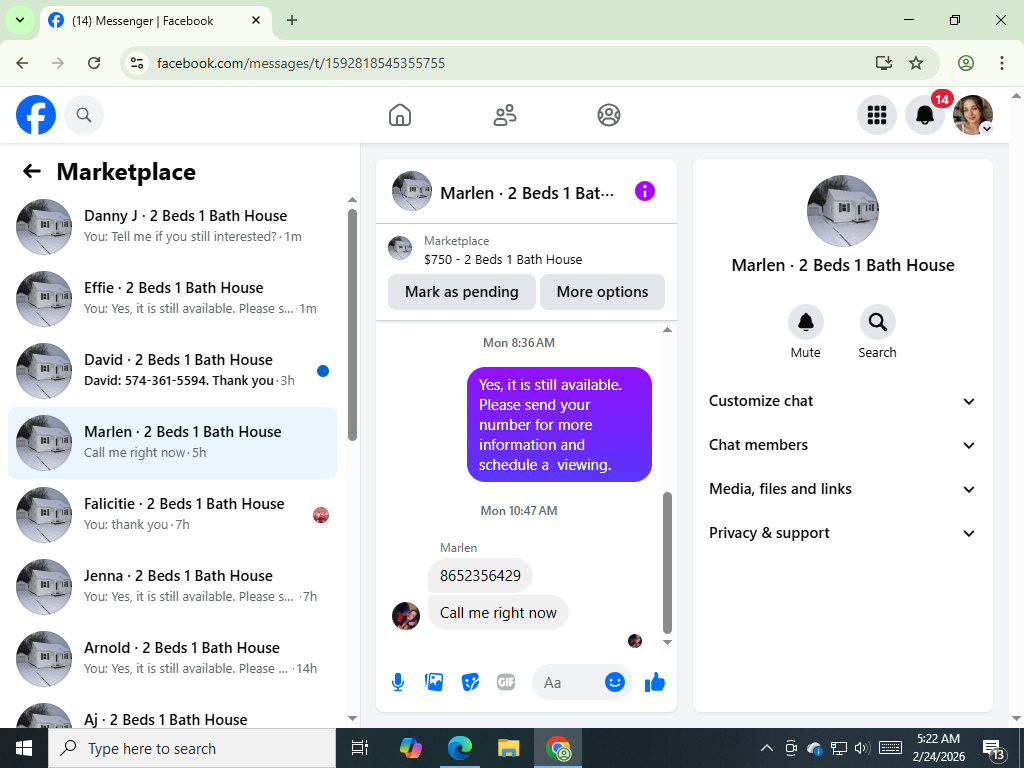Click the address bar URL
1024x768 pixels.
301,63
